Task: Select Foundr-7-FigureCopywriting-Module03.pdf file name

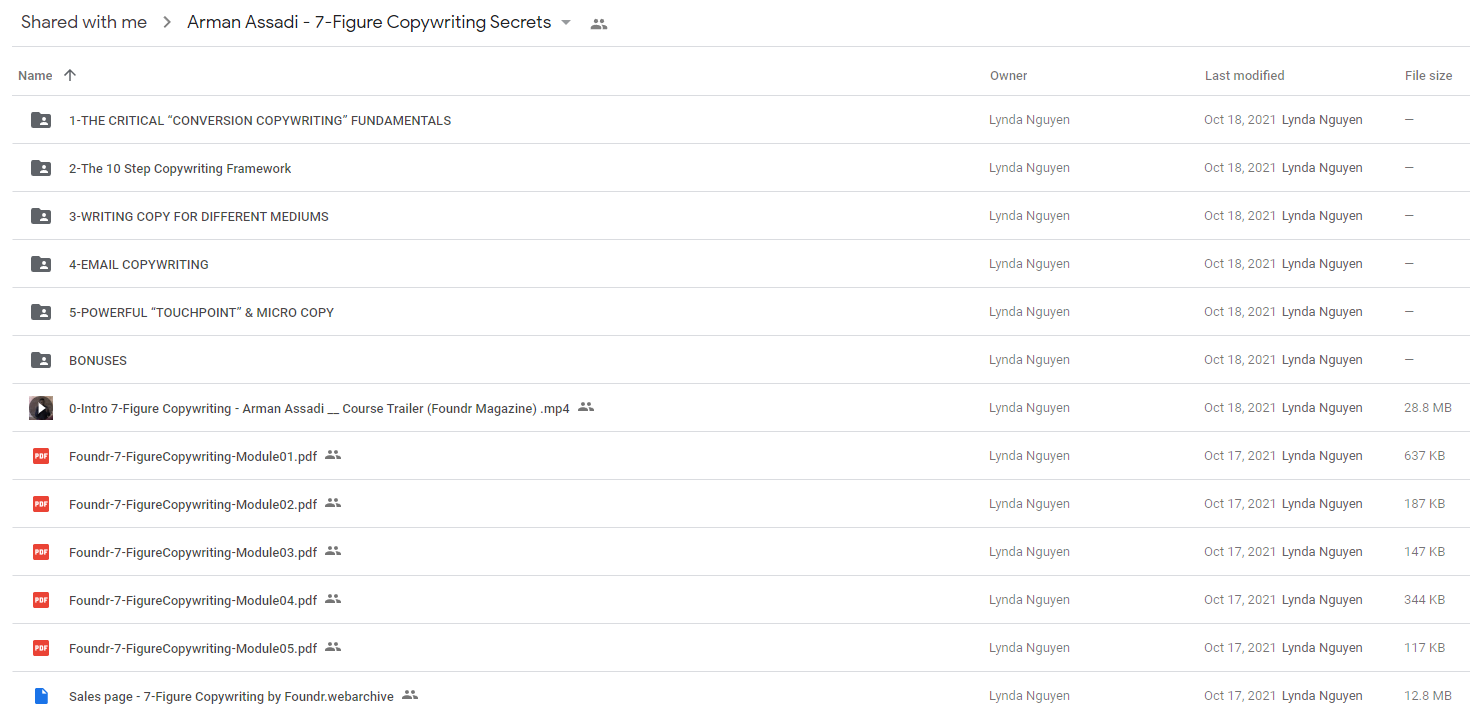Action: [193, 553]
